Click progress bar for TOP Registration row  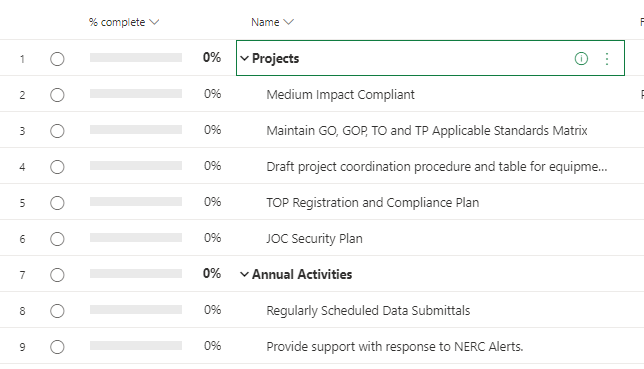pyautogui.click(x=136, y=201)
